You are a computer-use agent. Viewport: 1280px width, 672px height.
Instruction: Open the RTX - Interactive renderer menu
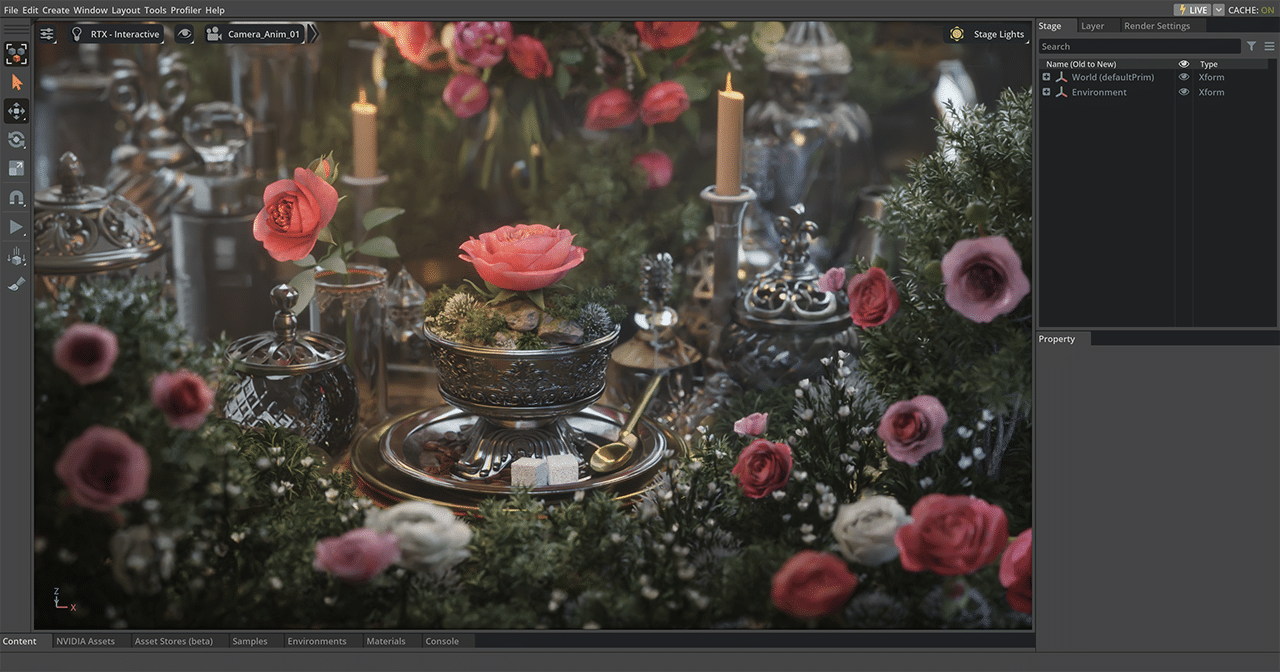click(115, 34)
